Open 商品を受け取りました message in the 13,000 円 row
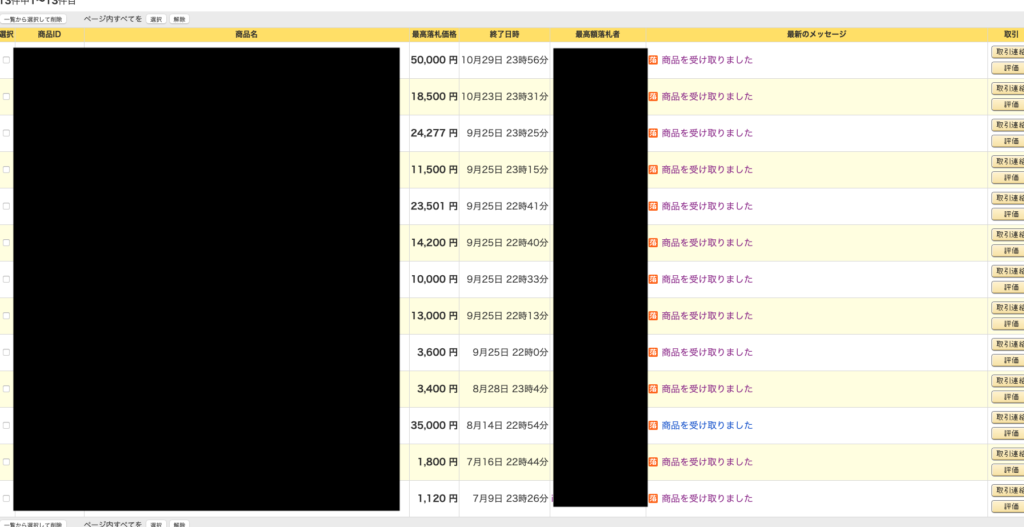 pyautogui.click(x=707, y=316)
